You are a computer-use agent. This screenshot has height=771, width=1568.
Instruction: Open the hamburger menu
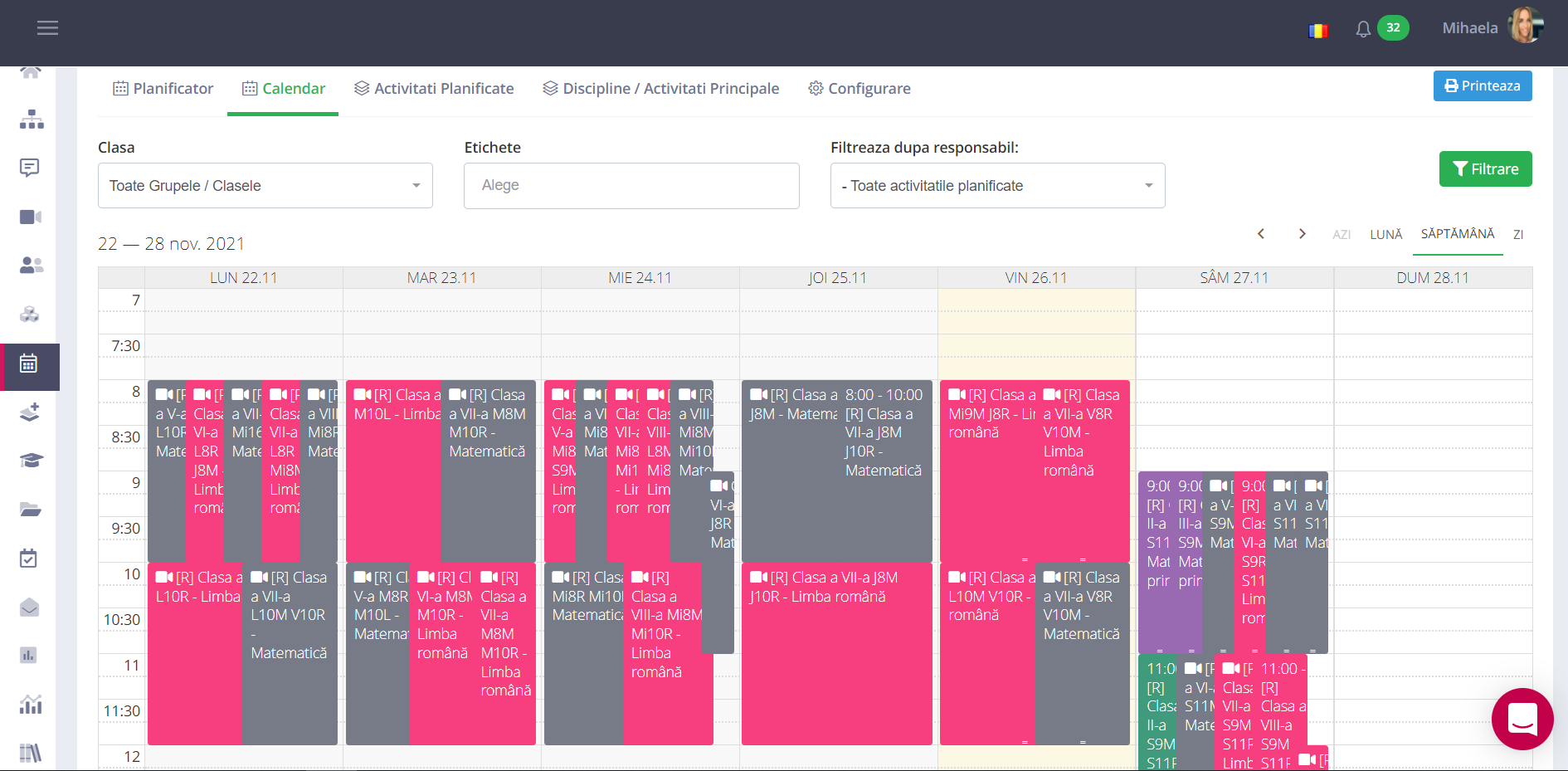tap(47, 28)
